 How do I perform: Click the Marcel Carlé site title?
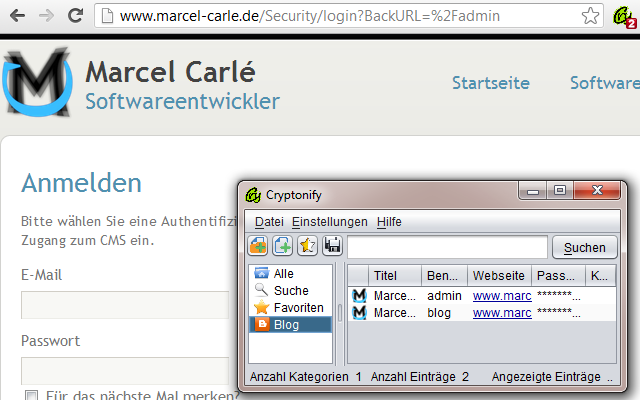(x=170, y=72)
